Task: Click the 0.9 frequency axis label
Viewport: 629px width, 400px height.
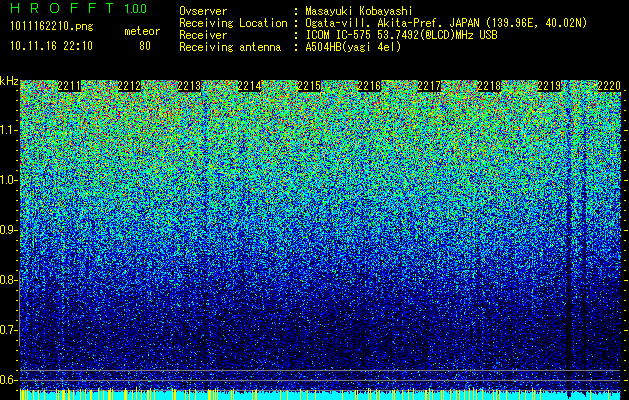Action: [8, 230]
